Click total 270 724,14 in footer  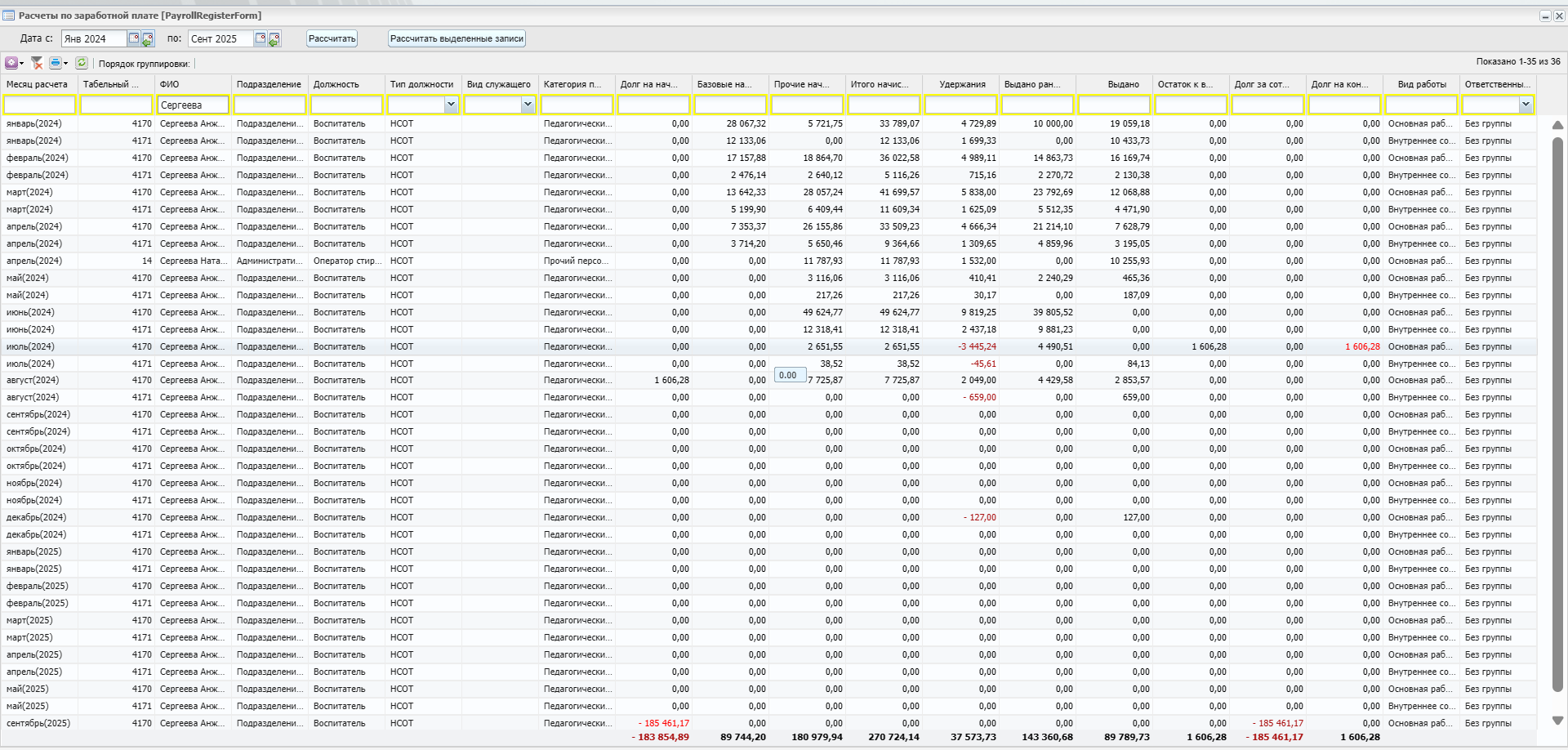[x=893, y=737]
